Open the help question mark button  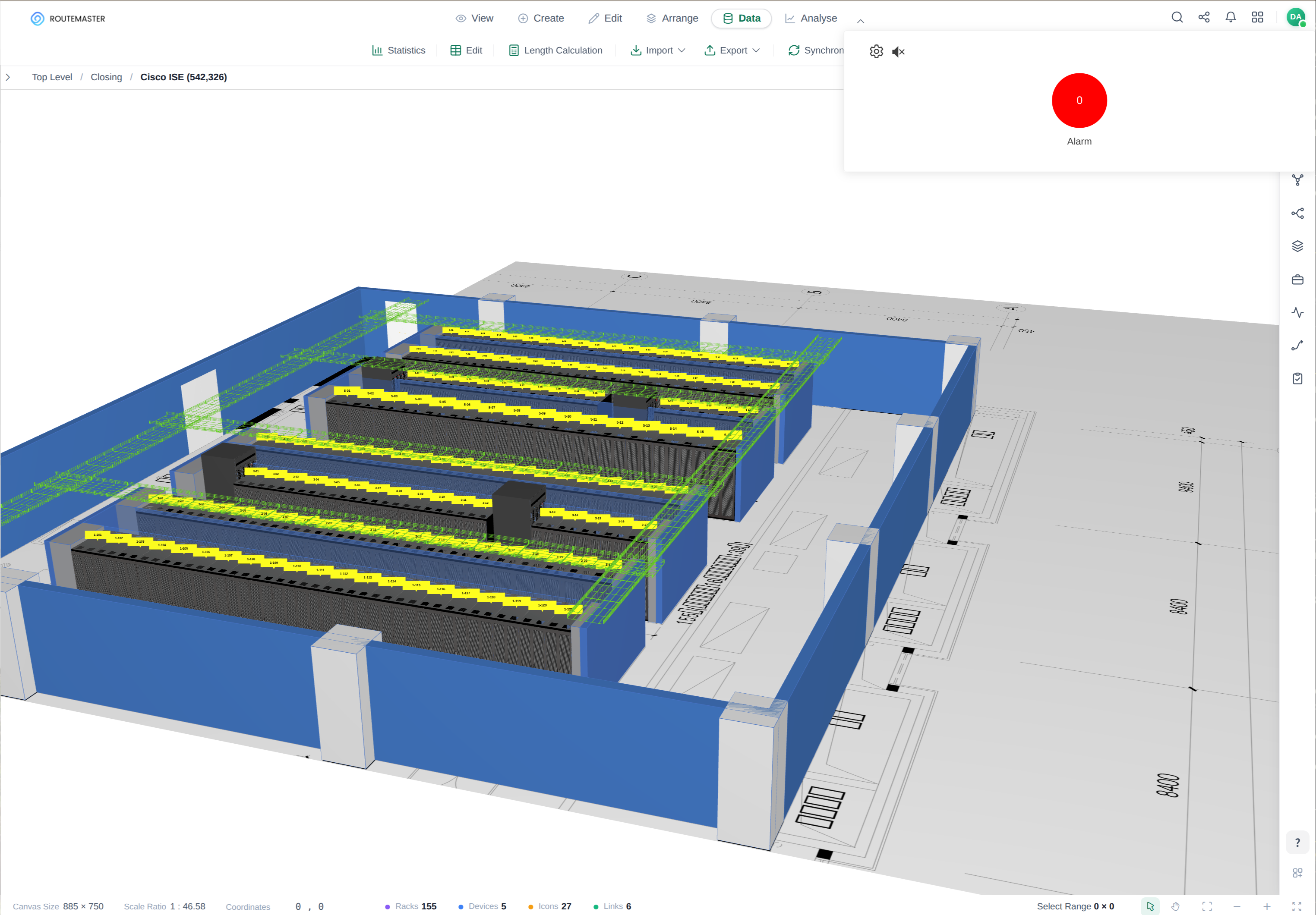[1298, 843]
